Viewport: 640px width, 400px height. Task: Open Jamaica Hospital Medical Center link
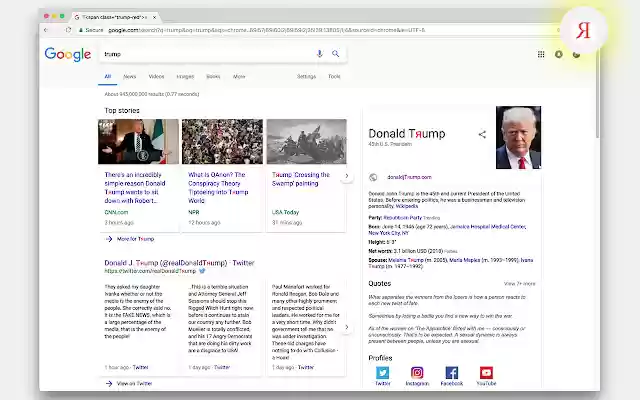click(x=488, y=227)
